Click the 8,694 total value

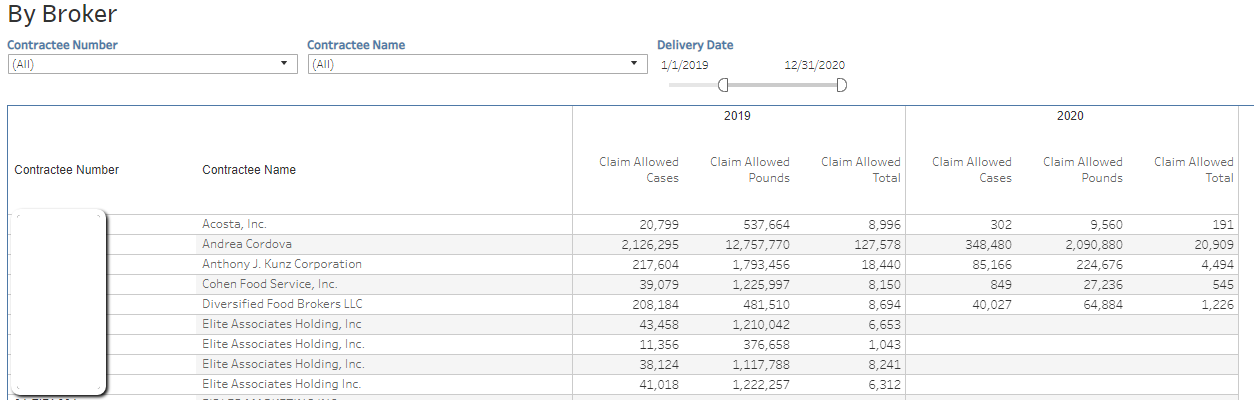point(884,305)
